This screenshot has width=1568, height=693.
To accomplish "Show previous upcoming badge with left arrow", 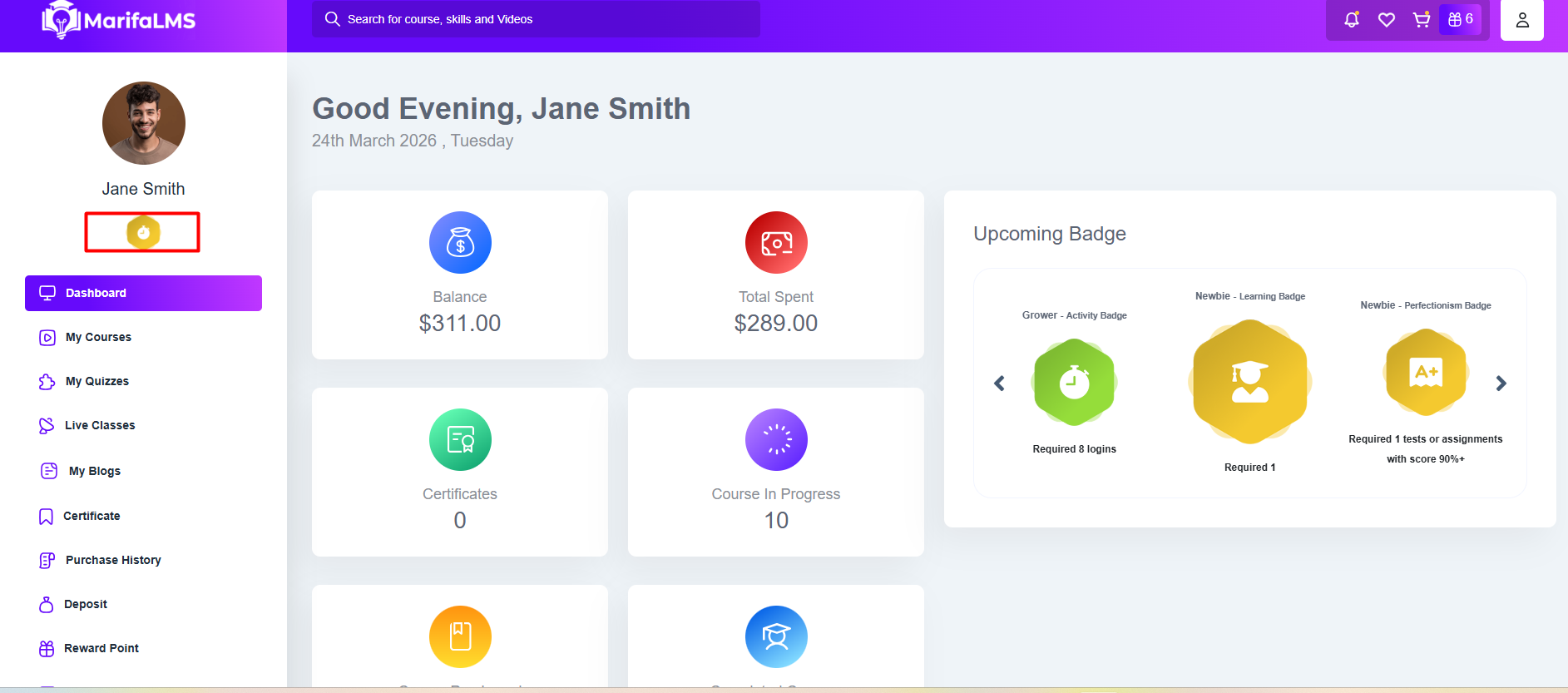I will point(999,384).
